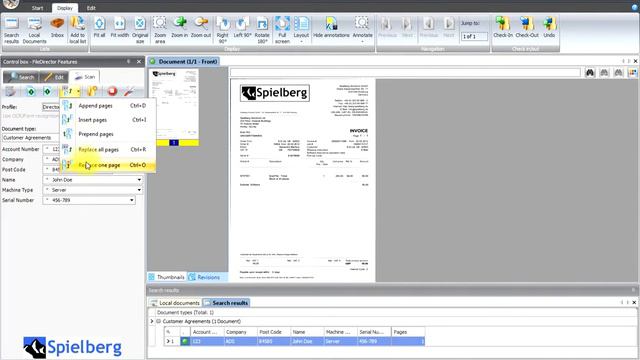Open the Annotate dropdown
Image resolution: width=640 pixels, height=360 pixels.
click(362, 30)
